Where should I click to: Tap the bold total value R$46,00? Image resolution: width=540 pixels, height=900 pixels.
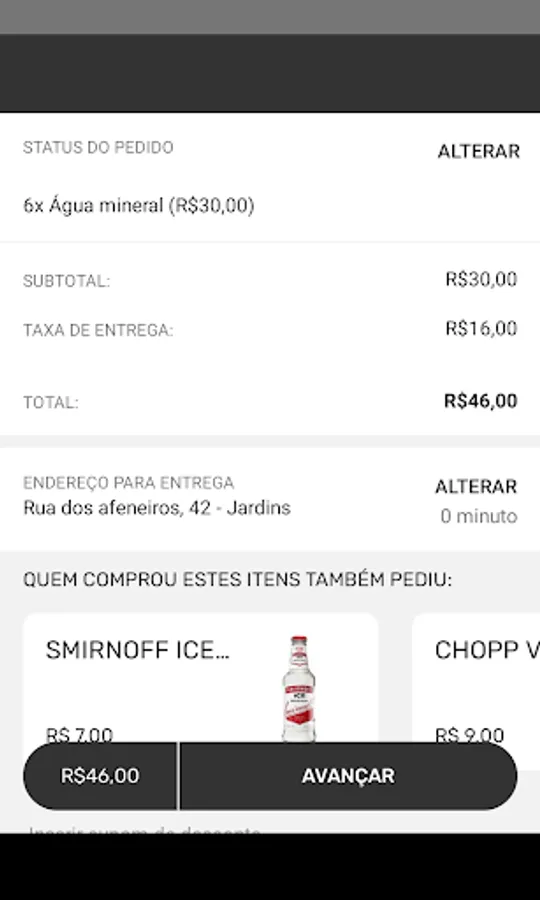tap(481, 401)
